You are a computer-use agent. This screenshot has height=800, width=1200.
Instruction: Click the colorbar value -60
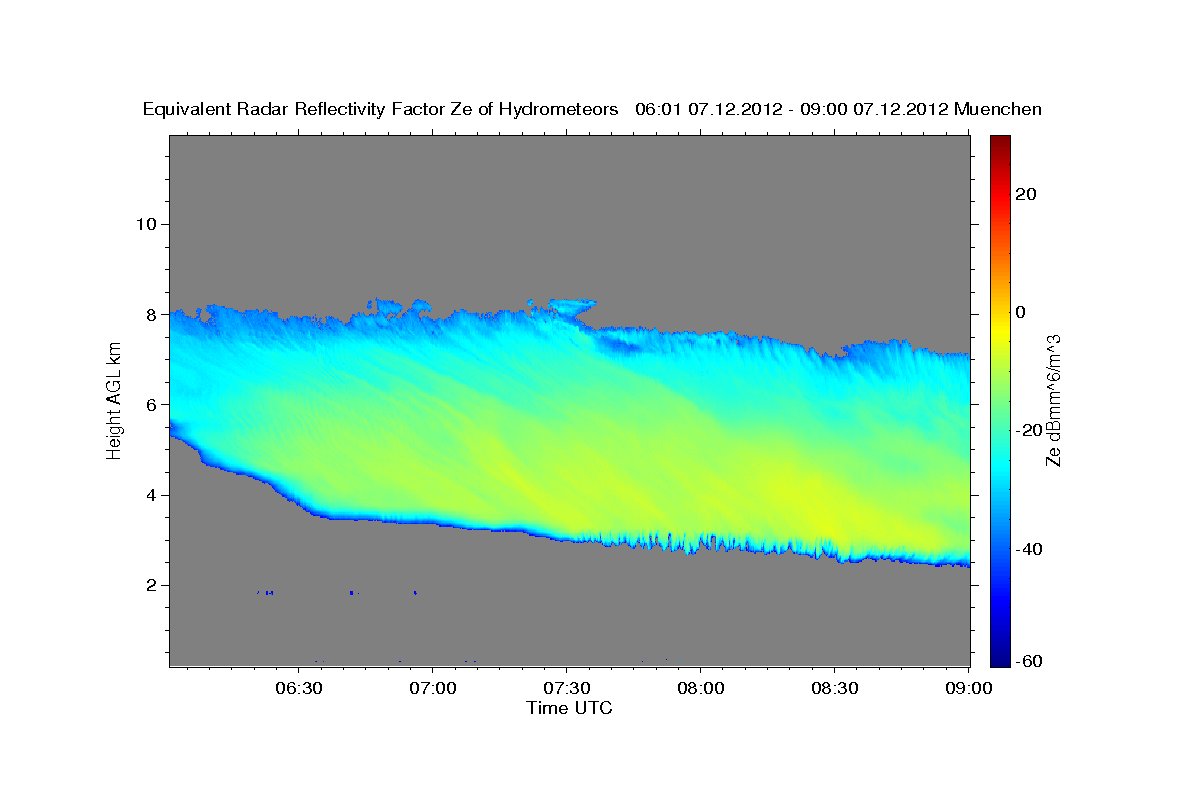pyautogui.click(x=1028, y=661)
